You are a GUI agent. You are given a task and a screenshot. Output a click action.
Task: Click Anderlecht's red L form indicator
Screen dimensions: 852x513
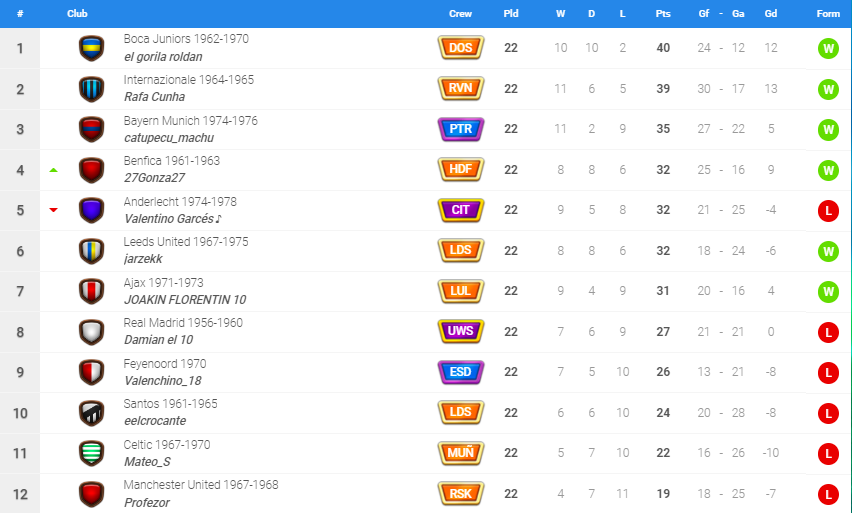(x=828, y=210)
